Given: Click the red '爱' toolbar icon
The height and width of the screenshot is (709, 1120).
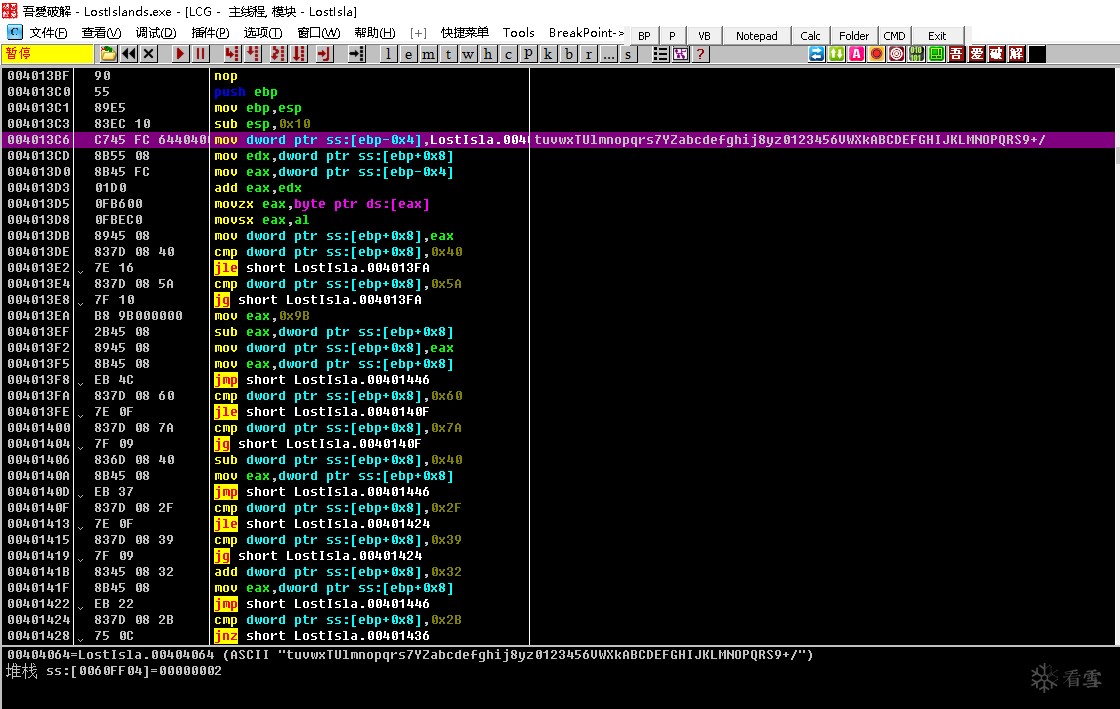Looking at the screenshot, I should (x=976, y=54).
